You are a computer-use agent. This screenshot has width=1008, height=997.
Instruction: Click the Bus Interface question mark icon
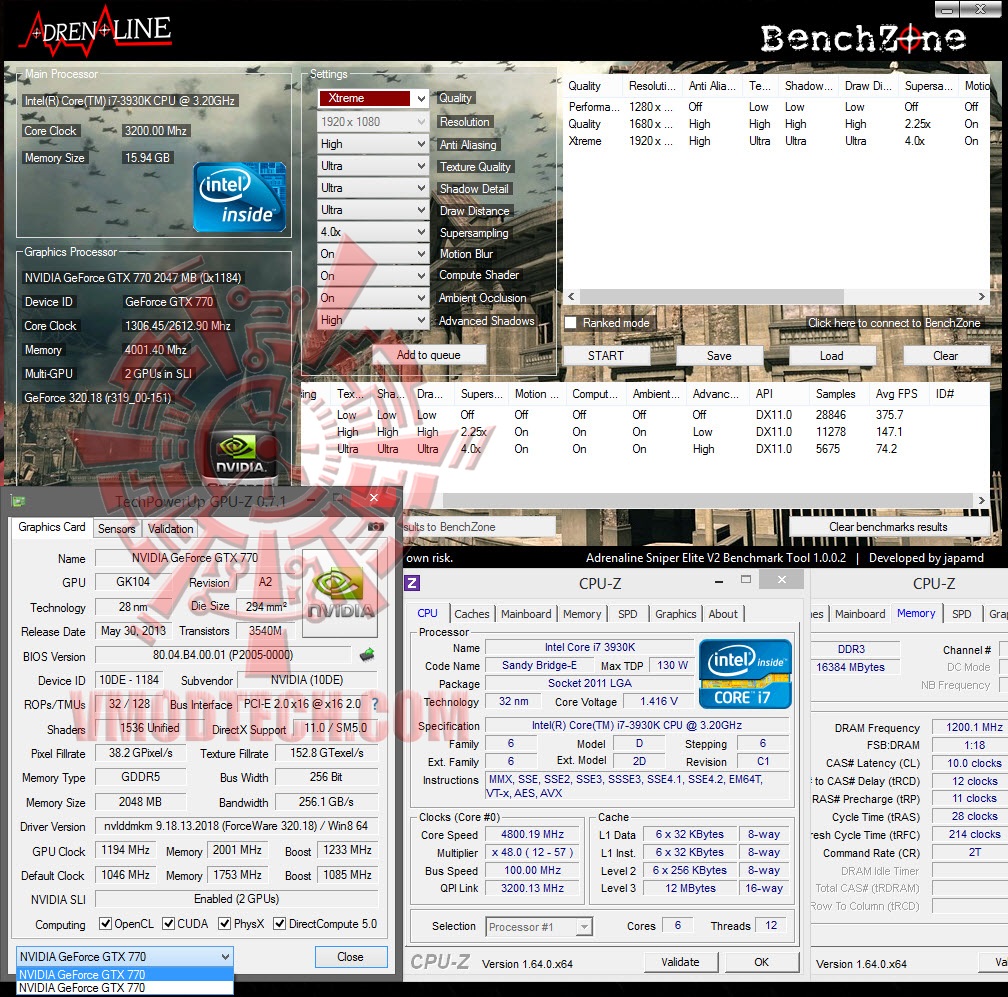[375, 705]
